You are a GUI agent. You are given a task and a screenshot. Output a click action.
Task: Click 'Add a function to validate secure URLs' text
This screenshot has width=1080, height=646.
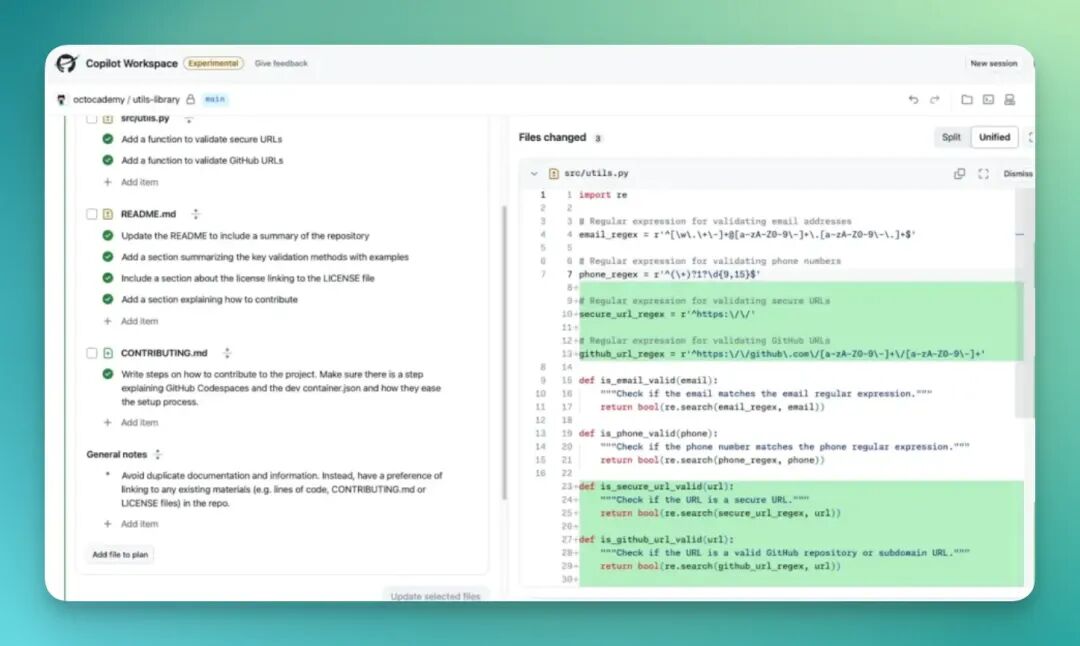pyautogui.click(x=202, y=139)
